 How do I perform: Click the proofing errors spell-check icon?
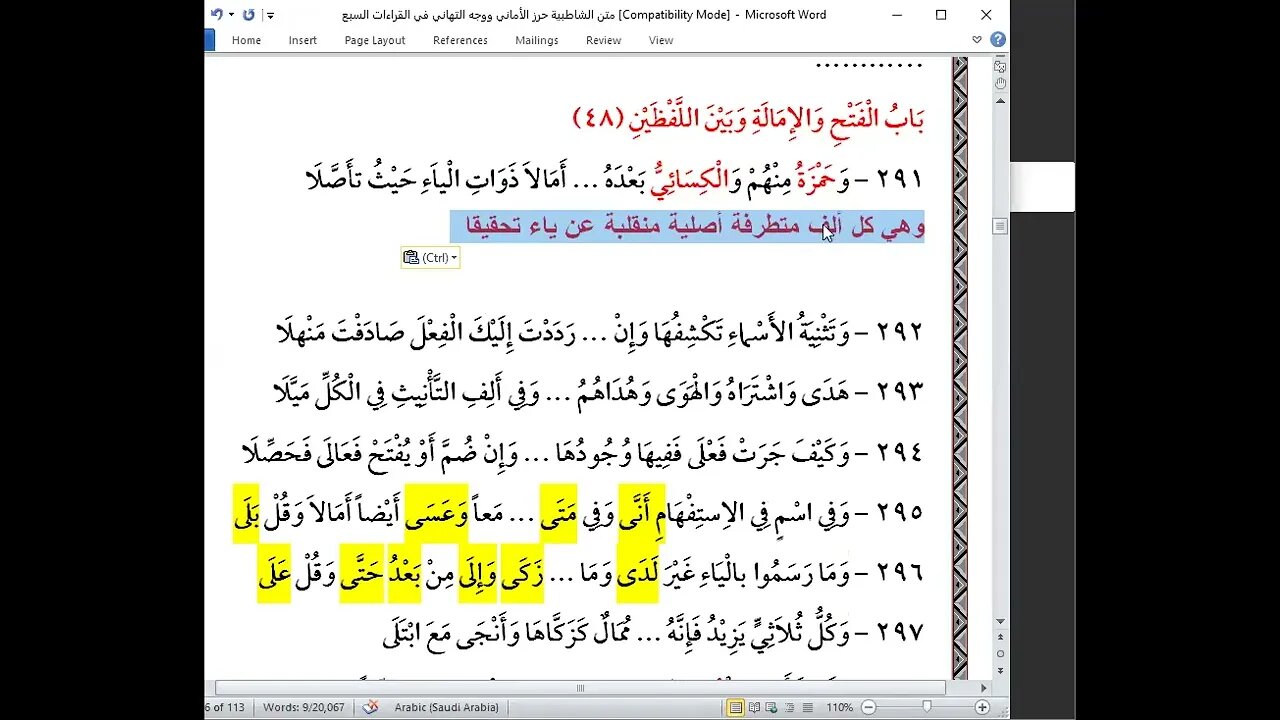point(370,707)
